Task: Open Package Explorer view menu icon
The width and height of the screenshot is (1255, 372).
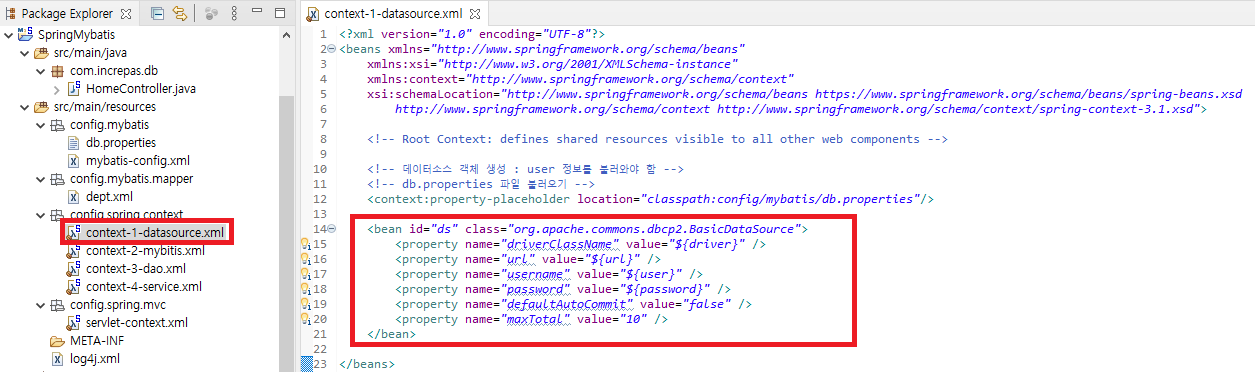Action: (x=235, y=14)
